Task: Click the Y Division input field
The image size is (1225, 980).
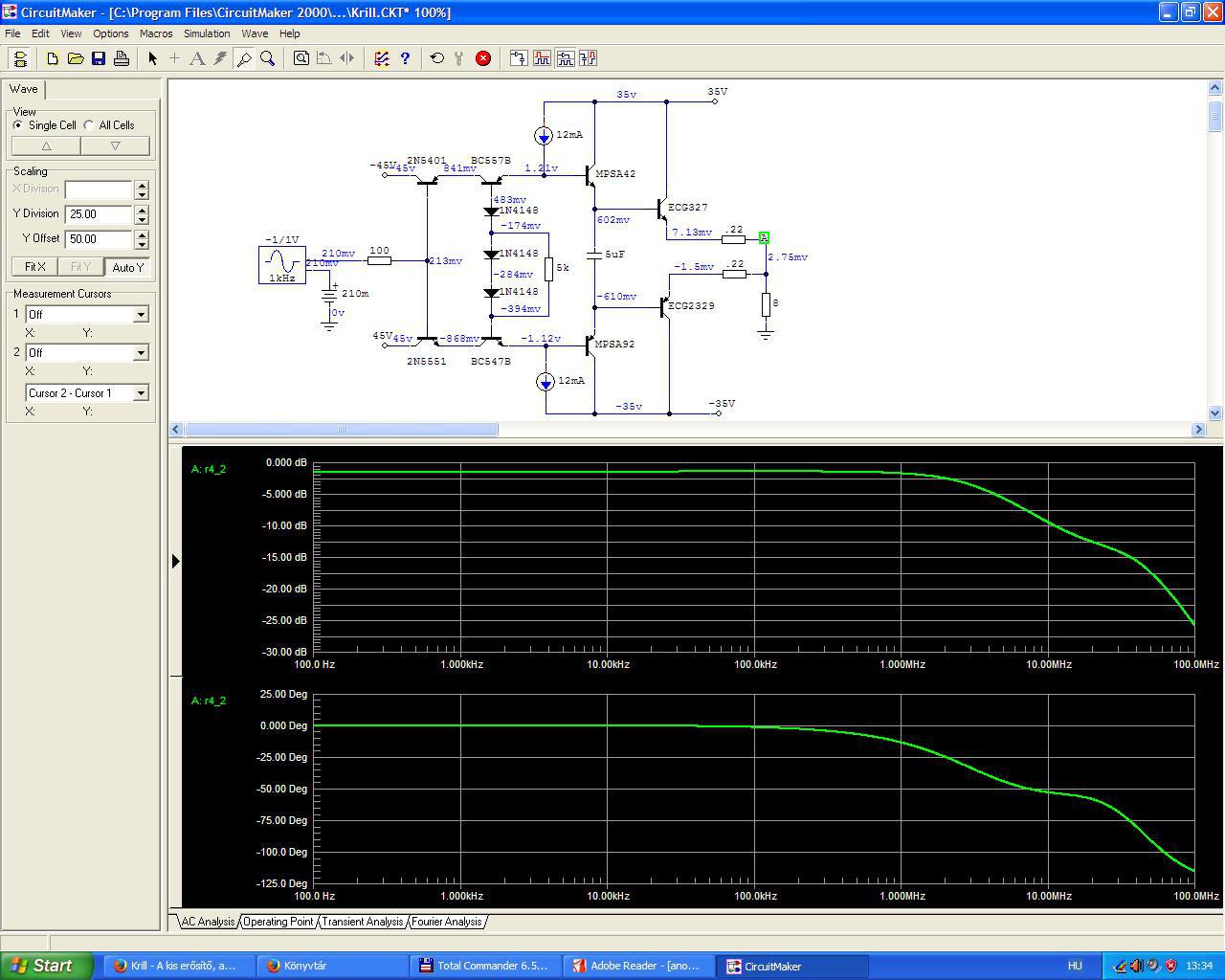Action: tap(99, 214)
